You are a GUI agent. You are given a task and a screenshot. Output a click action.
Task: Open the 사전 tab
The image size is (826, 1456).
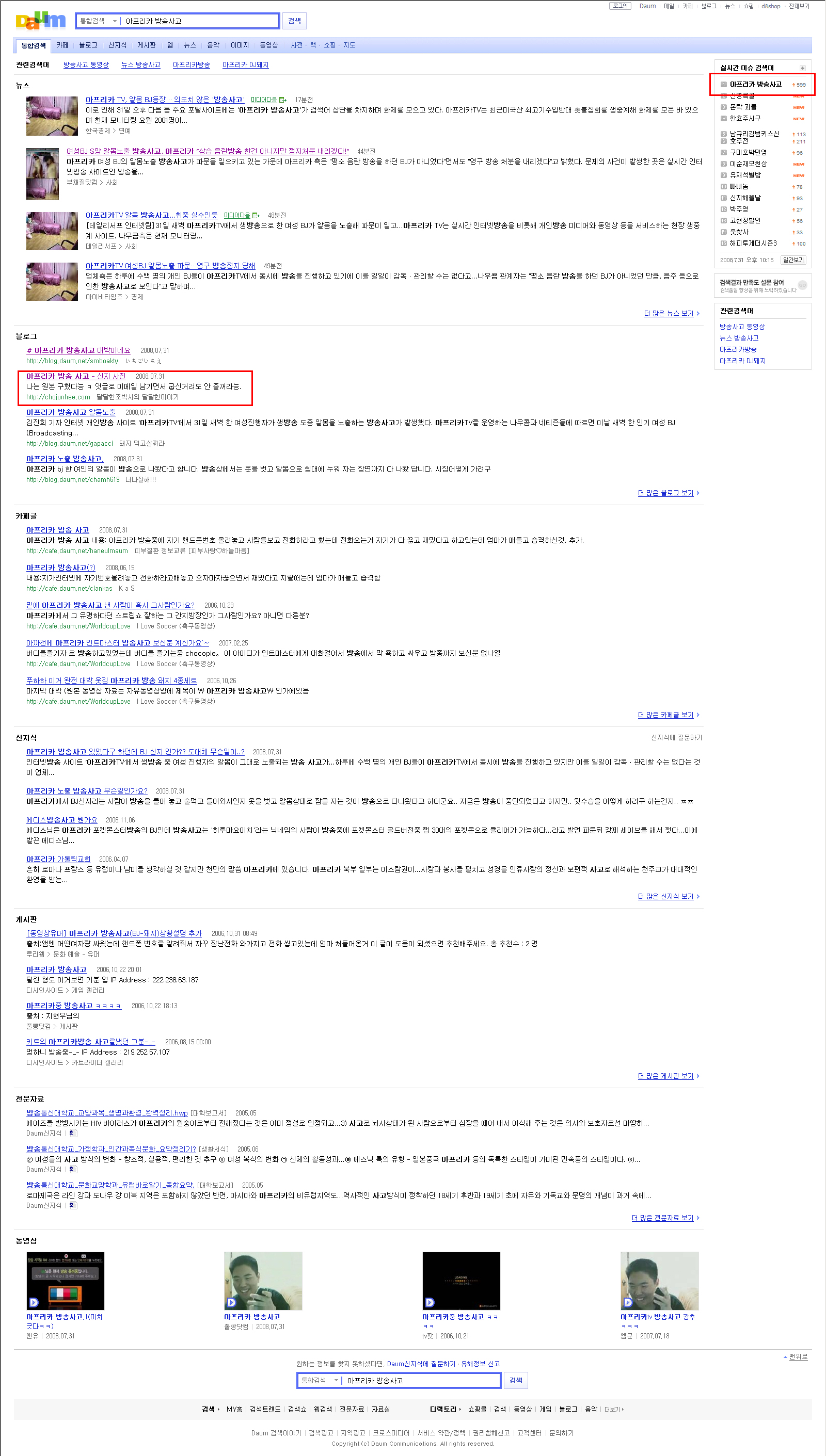coord(297,45)
